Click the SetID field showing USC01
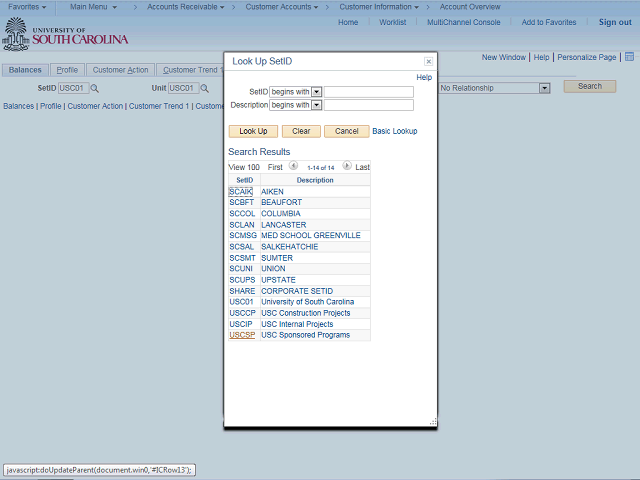Screen dimensions: 640x480 pos(73,88)
